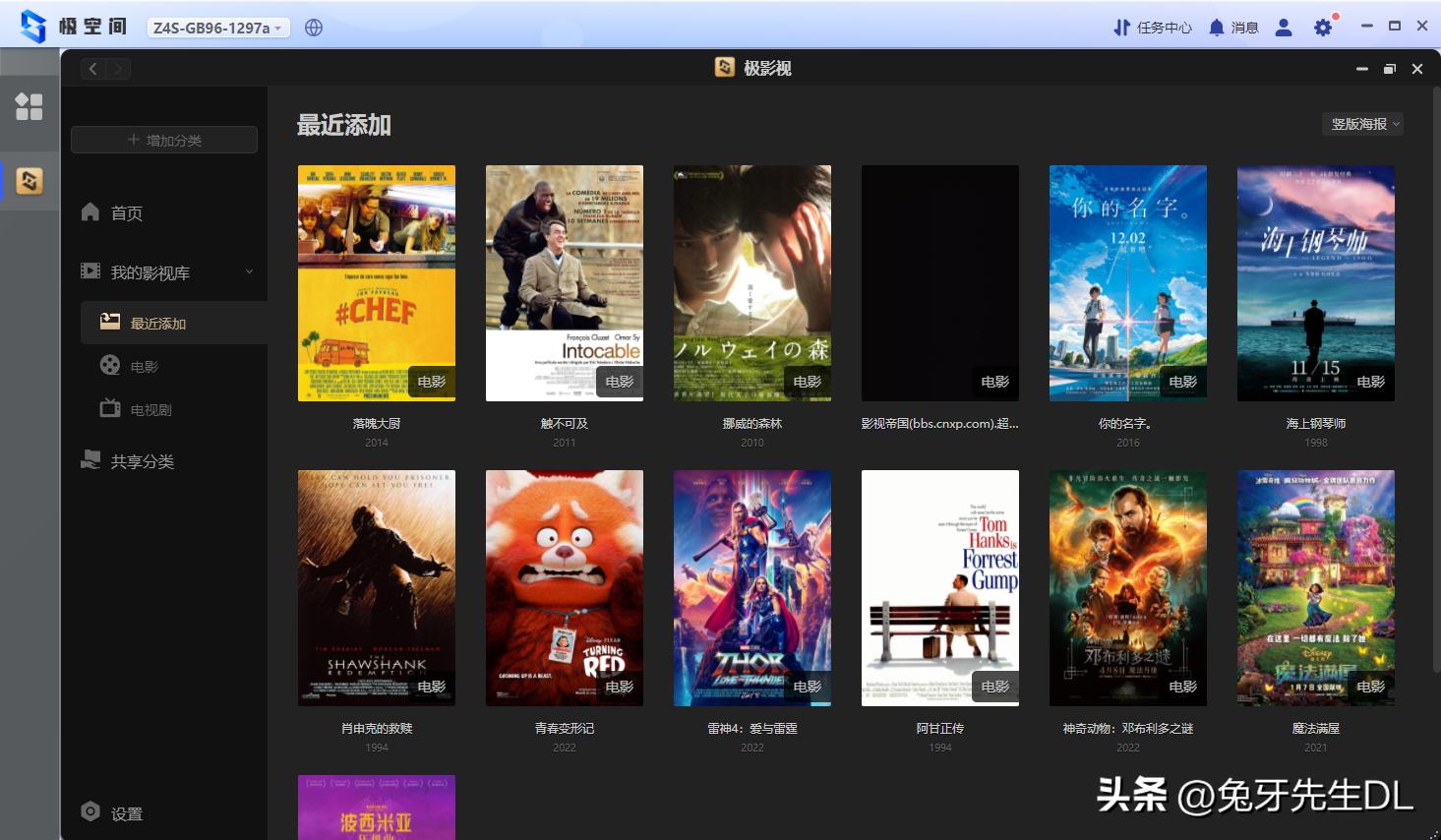Screen dimensions: 1441x840
Task: Open the 神奇动物 邓布利多之谜 poster
Action: click(1128, 588)
